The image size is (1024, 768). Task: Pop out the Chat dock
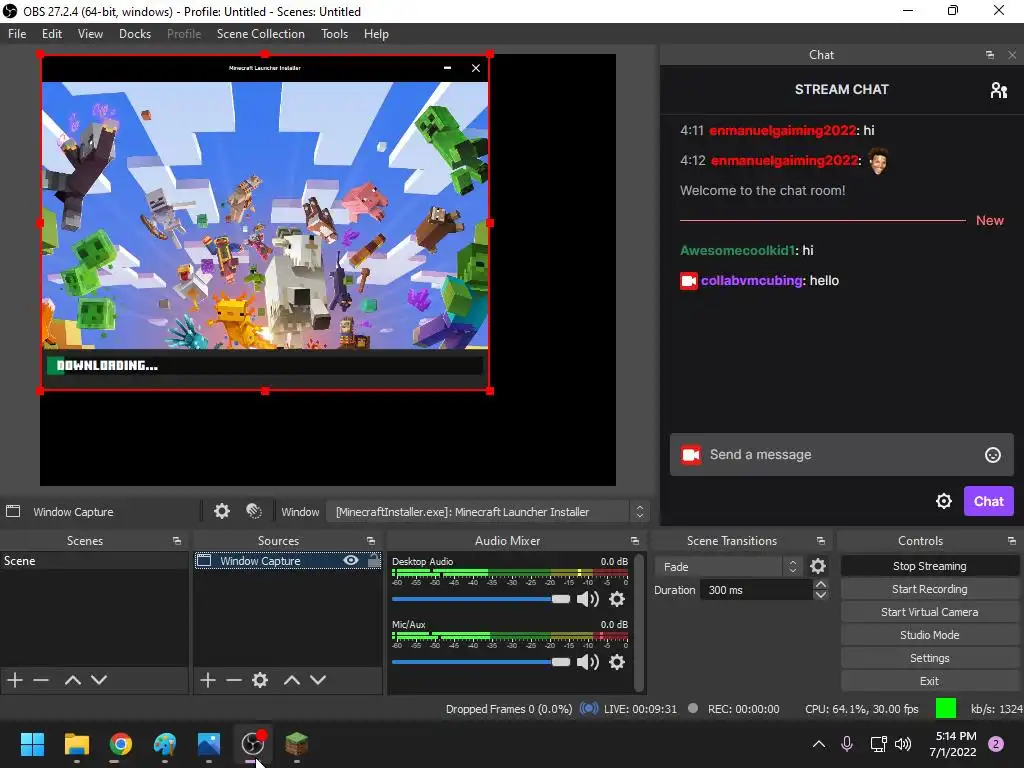(x=990, y=55)
